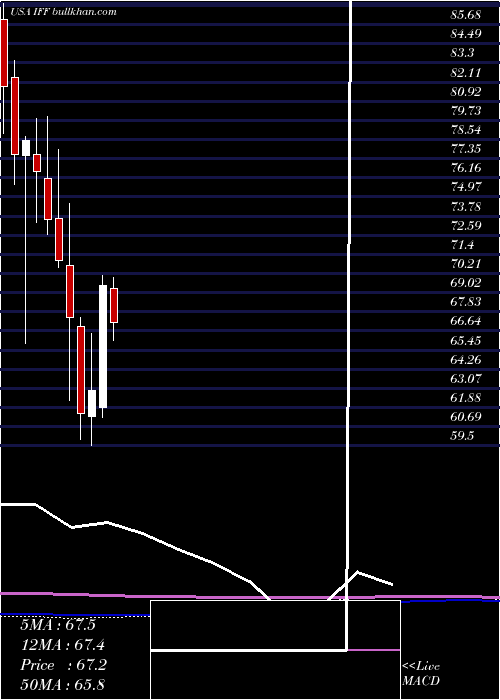Click the 65.45 price axis label
500x700 pixels.
(466, 341)
